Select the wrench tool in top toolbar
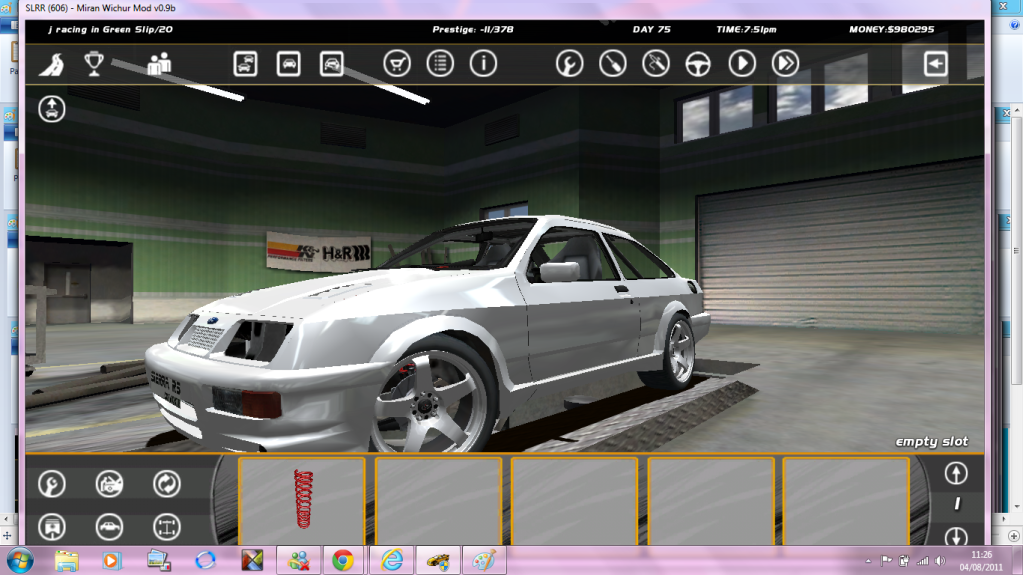 pyautogui.click(x=570, y=64)
